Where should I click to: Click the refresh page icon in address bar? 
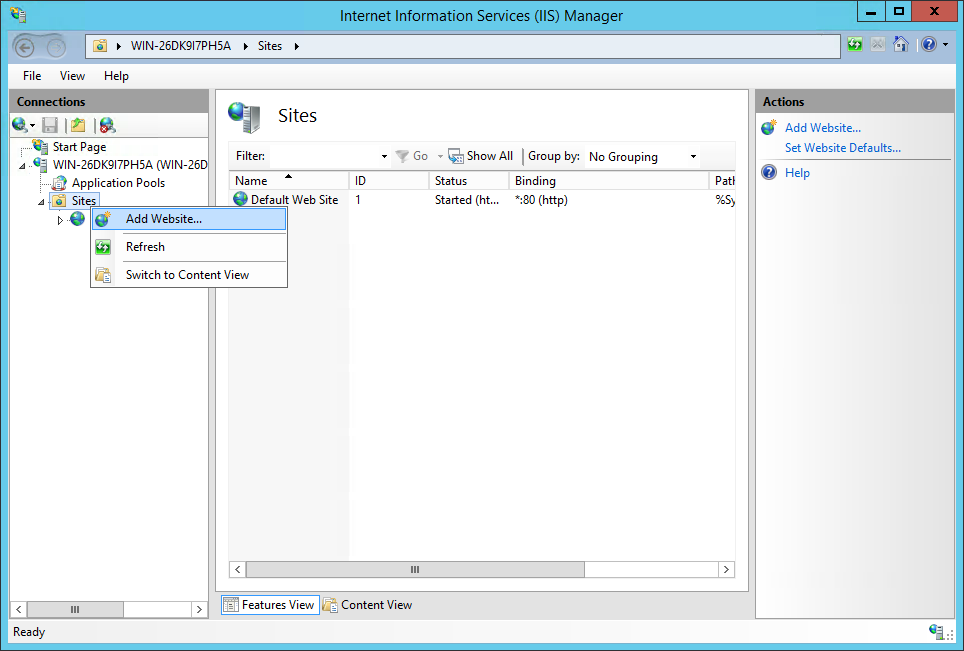coord(855,44)
